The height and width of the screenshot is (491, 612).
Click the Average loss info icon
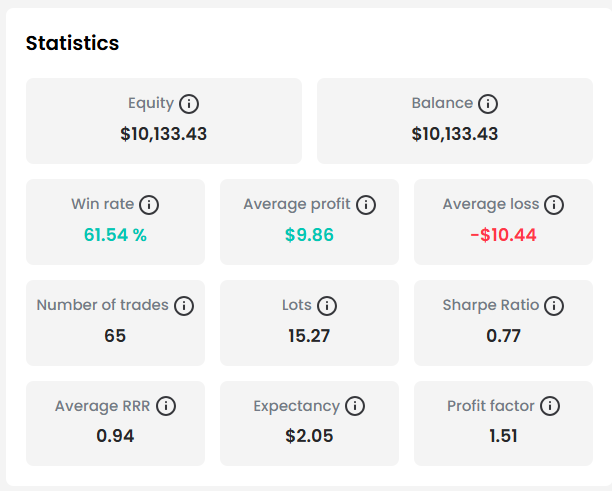click(554, 205)
